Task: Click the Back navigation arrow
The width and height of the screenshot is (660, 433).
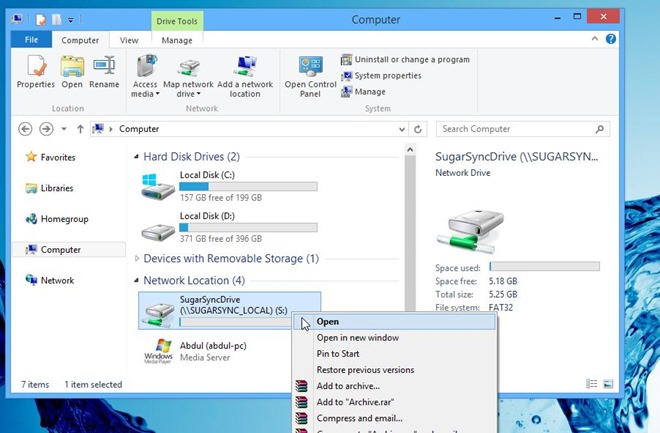Action: 25,129
